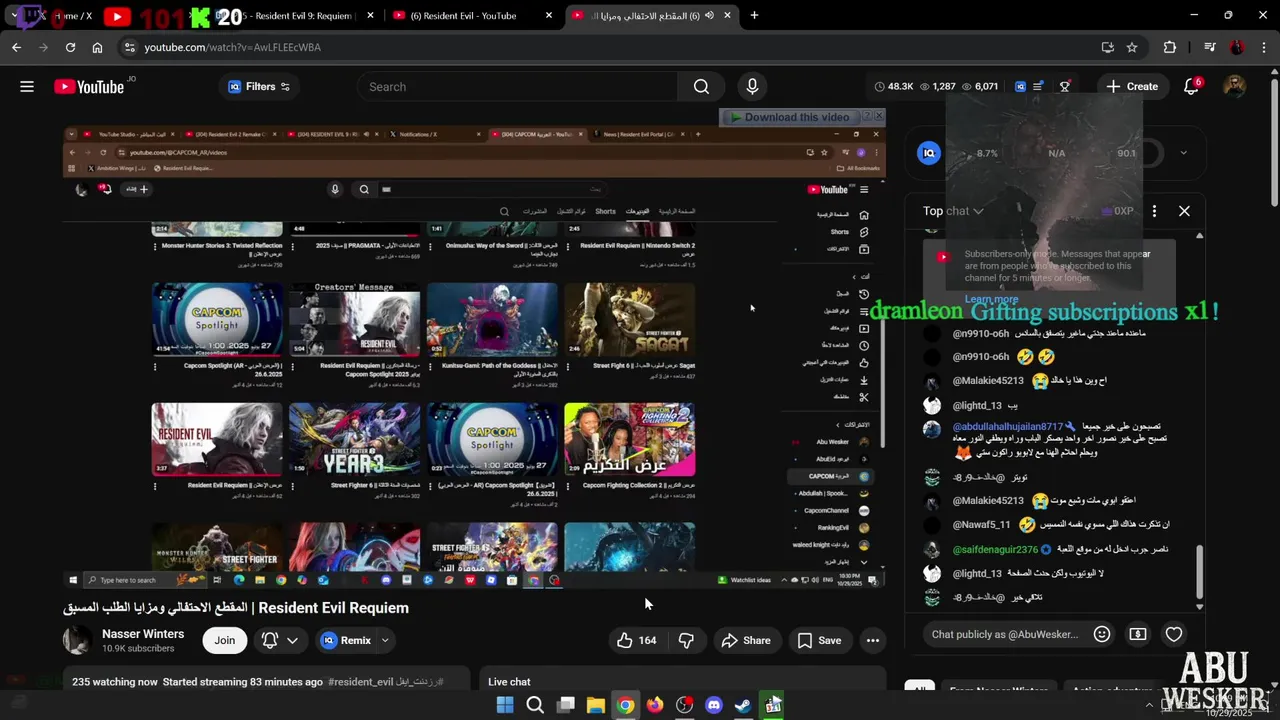This screenshot has width=1280, height=720.
Task: Focus the 'Chat publicly as' input
Action: pyautogui.click(x=1005, y=634)
